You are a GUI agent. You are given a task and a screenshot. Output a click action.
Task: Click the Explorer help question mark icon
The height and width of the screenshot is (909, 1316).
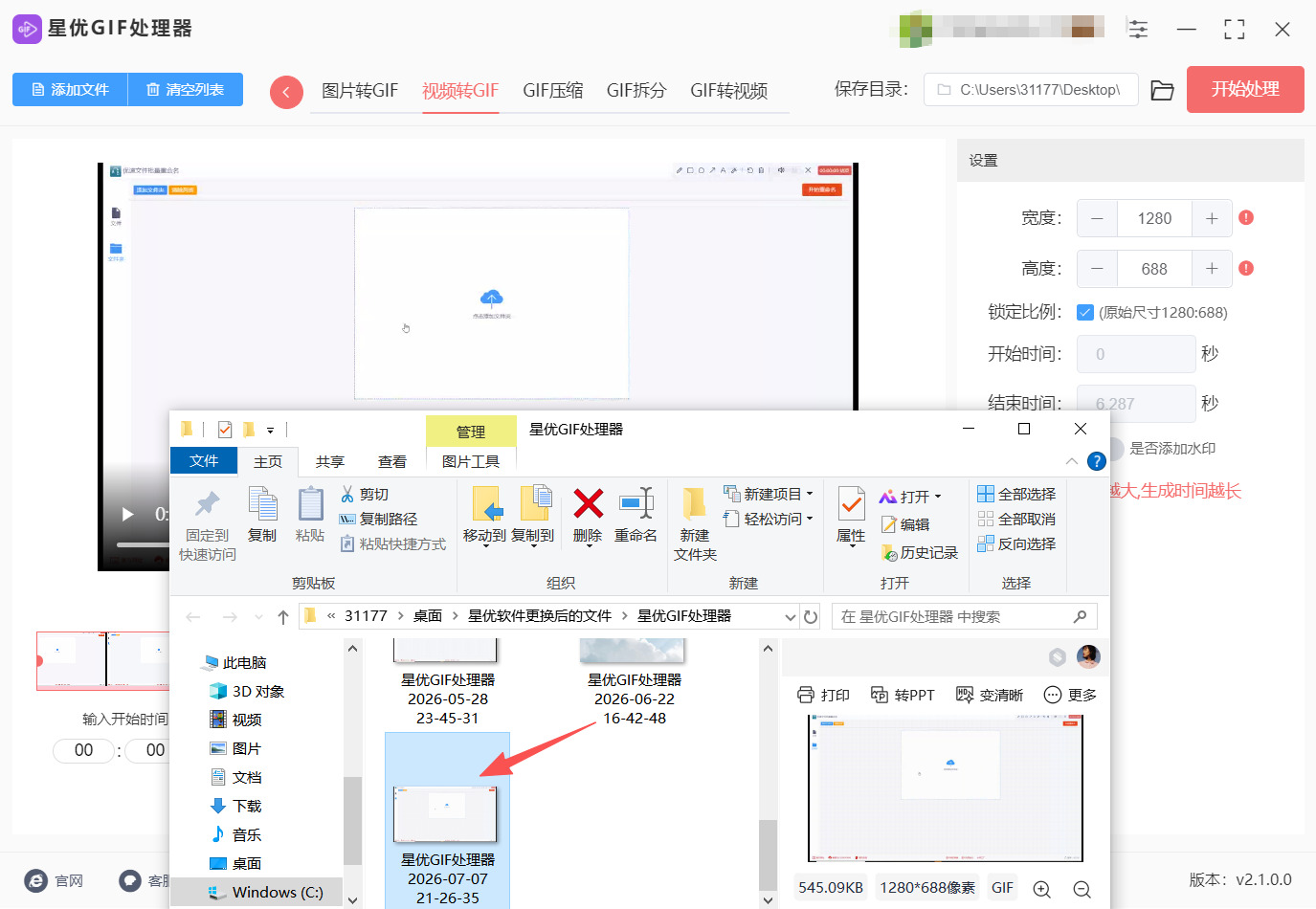tap(1097, 461)
